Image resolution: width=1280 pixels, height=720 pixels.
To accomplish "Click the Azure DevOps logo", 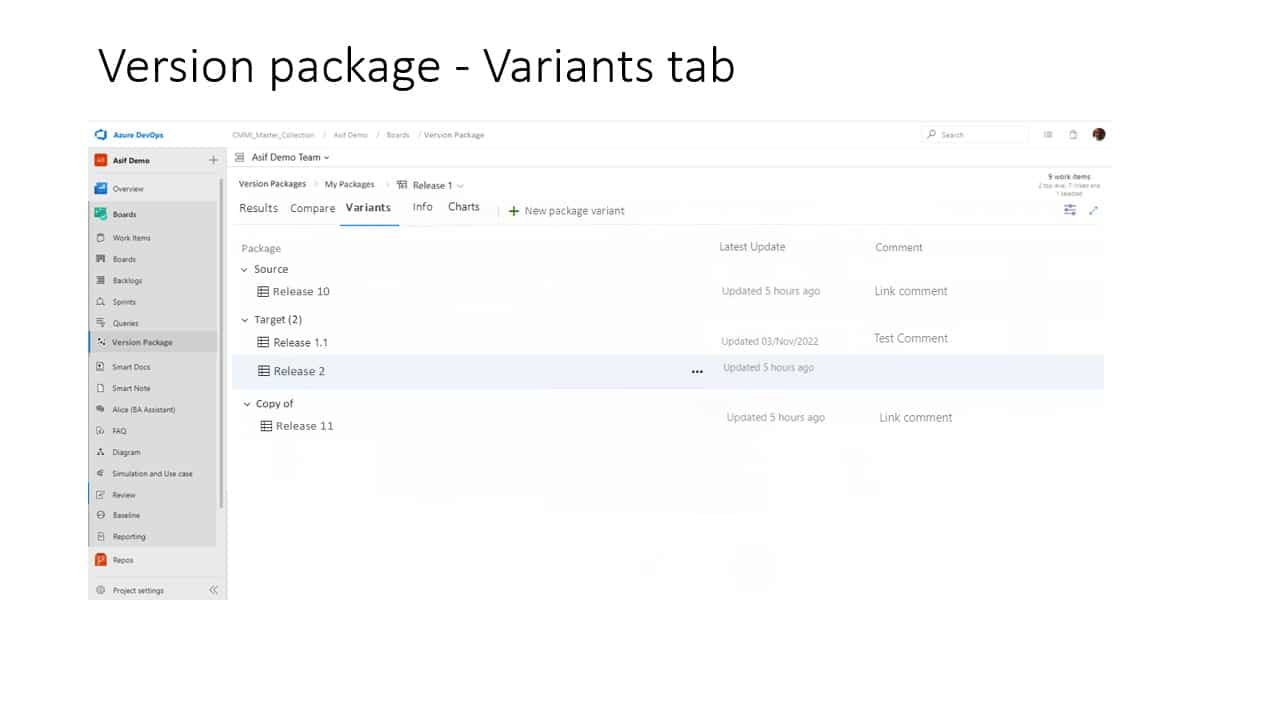I will coord(103,134).
